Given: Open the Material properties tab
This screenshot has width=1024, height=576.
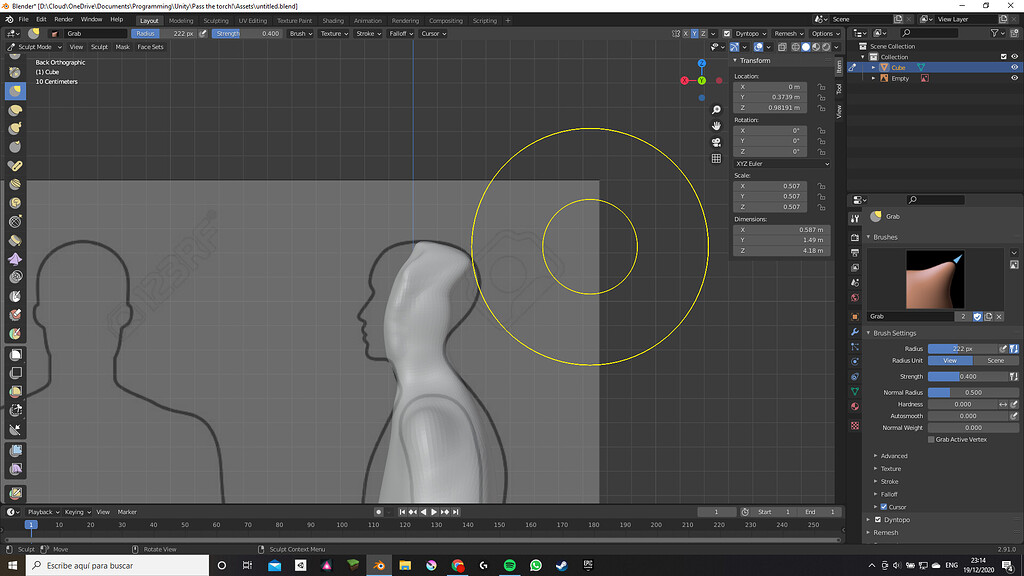Looking at the screenshot, I should [855, 406].
